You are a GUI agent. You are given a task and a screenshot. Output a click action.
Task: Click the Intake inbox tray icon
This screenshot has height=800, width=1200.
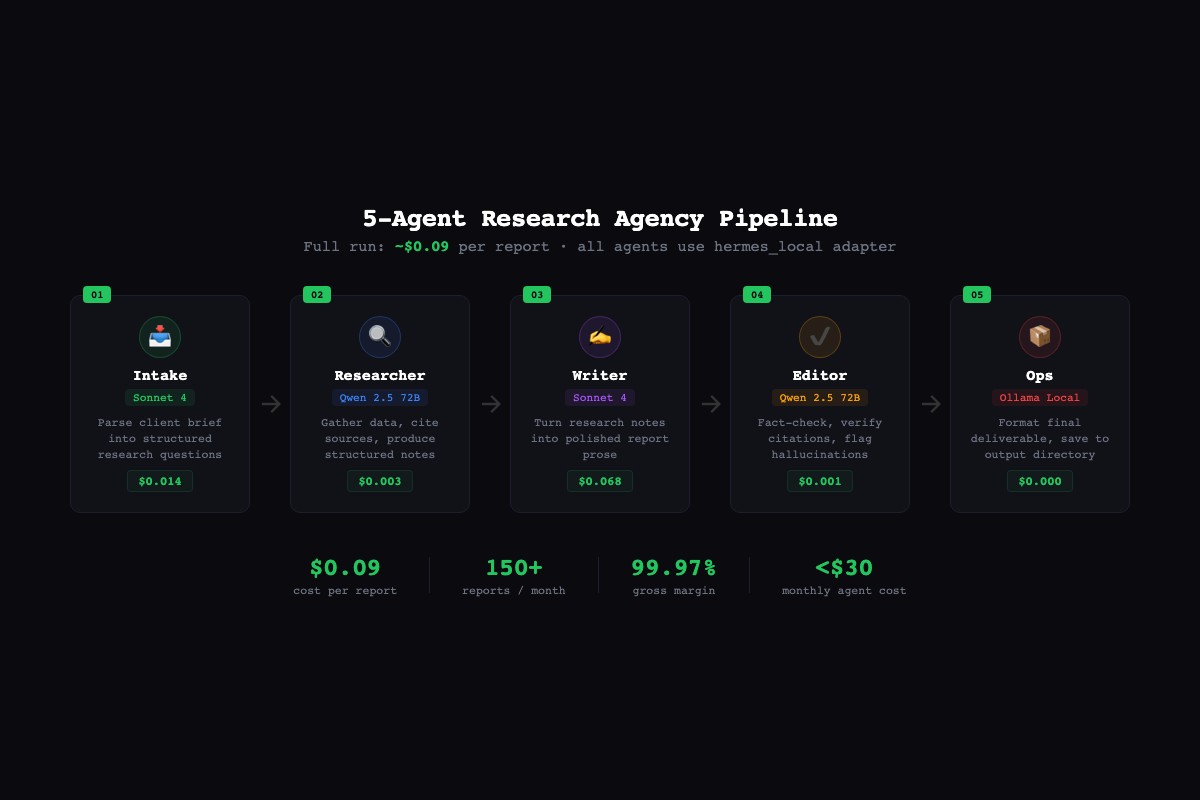(x=160, y=337)
